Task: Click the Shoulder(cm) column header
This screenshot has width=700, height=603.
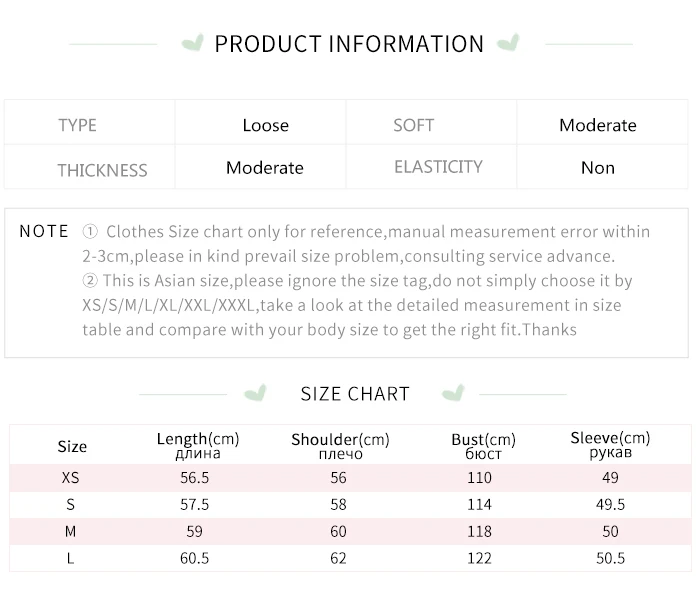Action: point(340,446)
